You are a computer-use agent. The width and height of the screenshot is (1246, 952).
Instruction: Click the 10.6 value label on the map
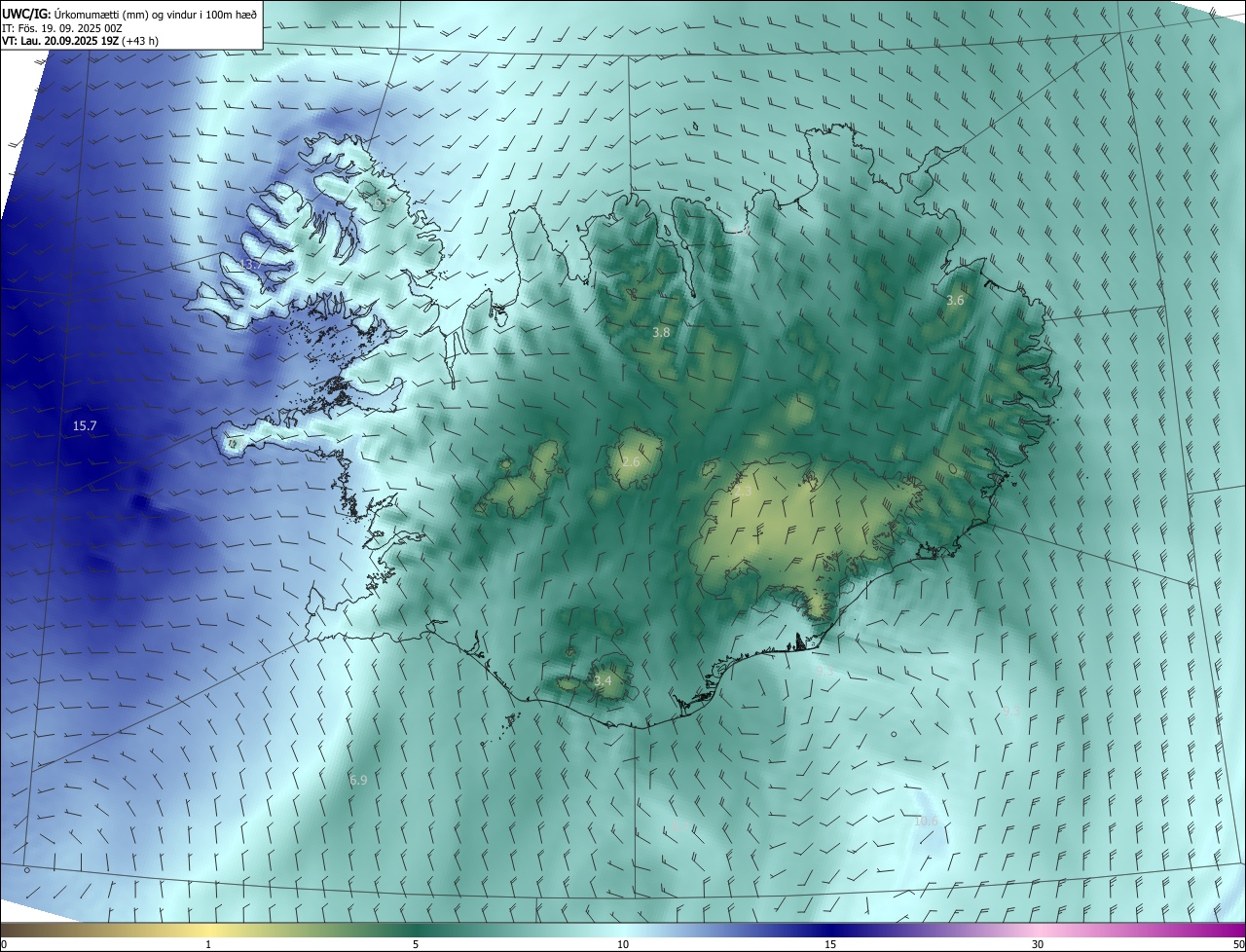(926, 821)
